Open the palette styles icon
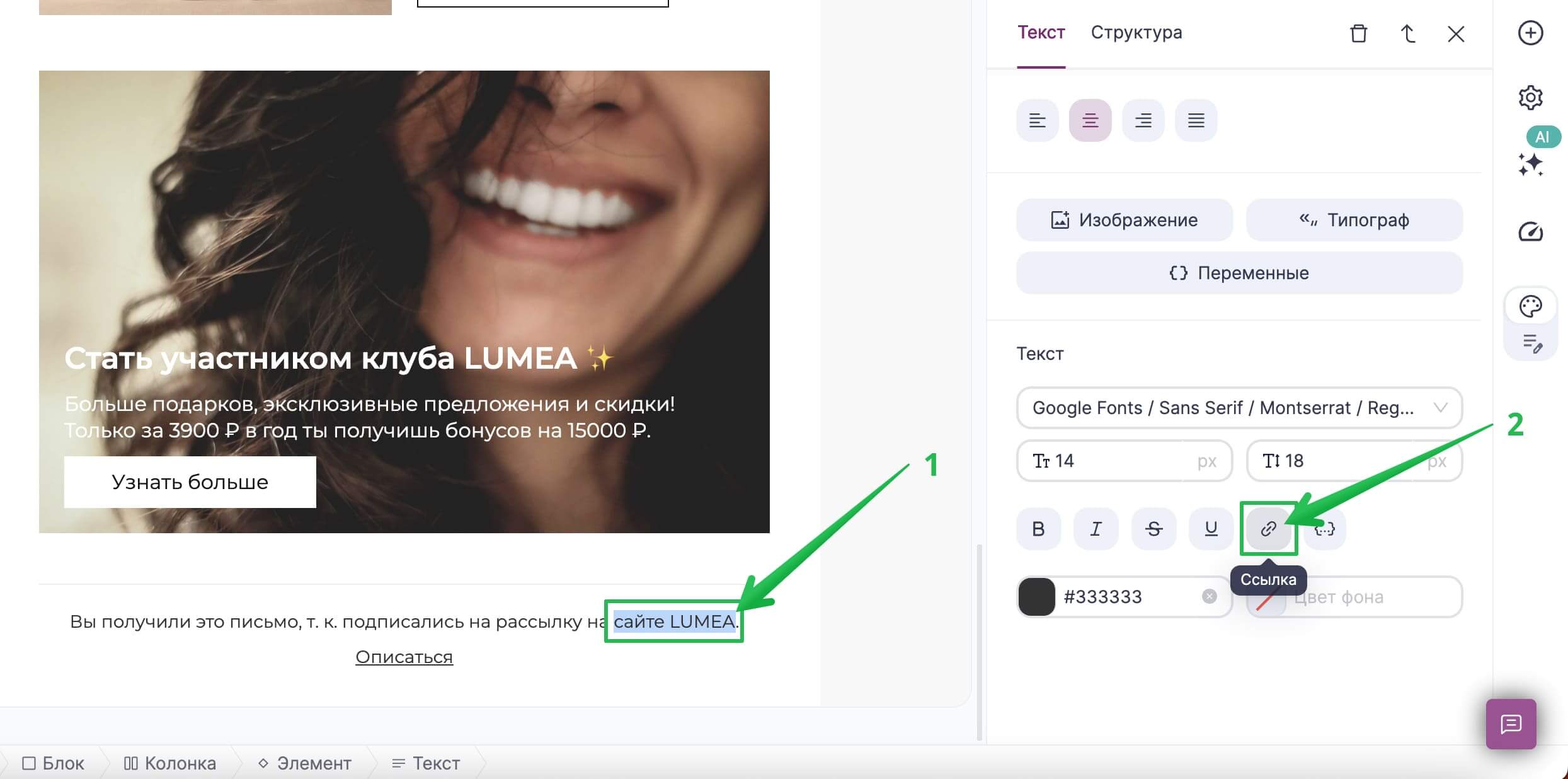1568x779 pixels. pos(1530,306)
